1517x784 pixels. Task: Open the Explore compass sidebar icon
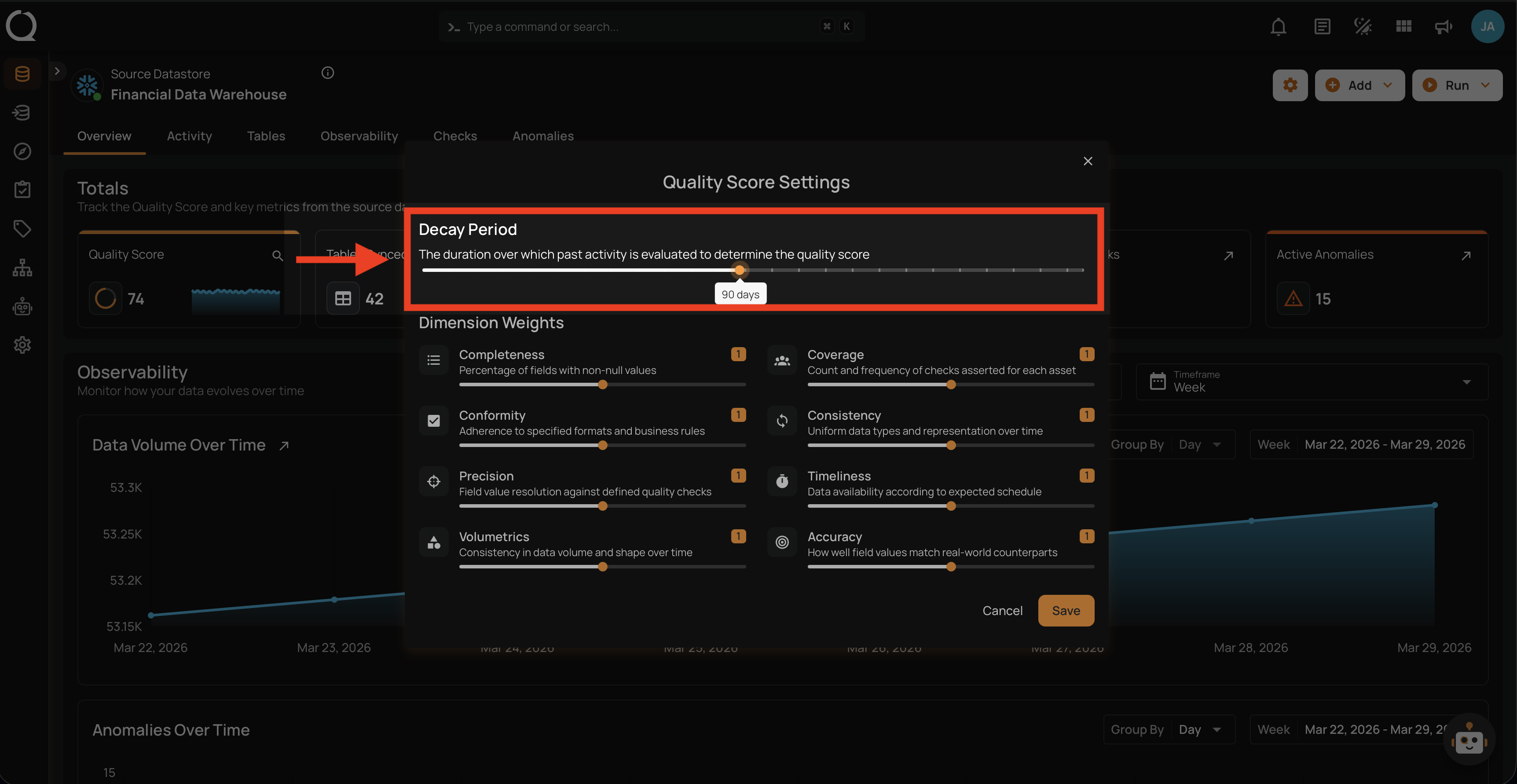22,151
